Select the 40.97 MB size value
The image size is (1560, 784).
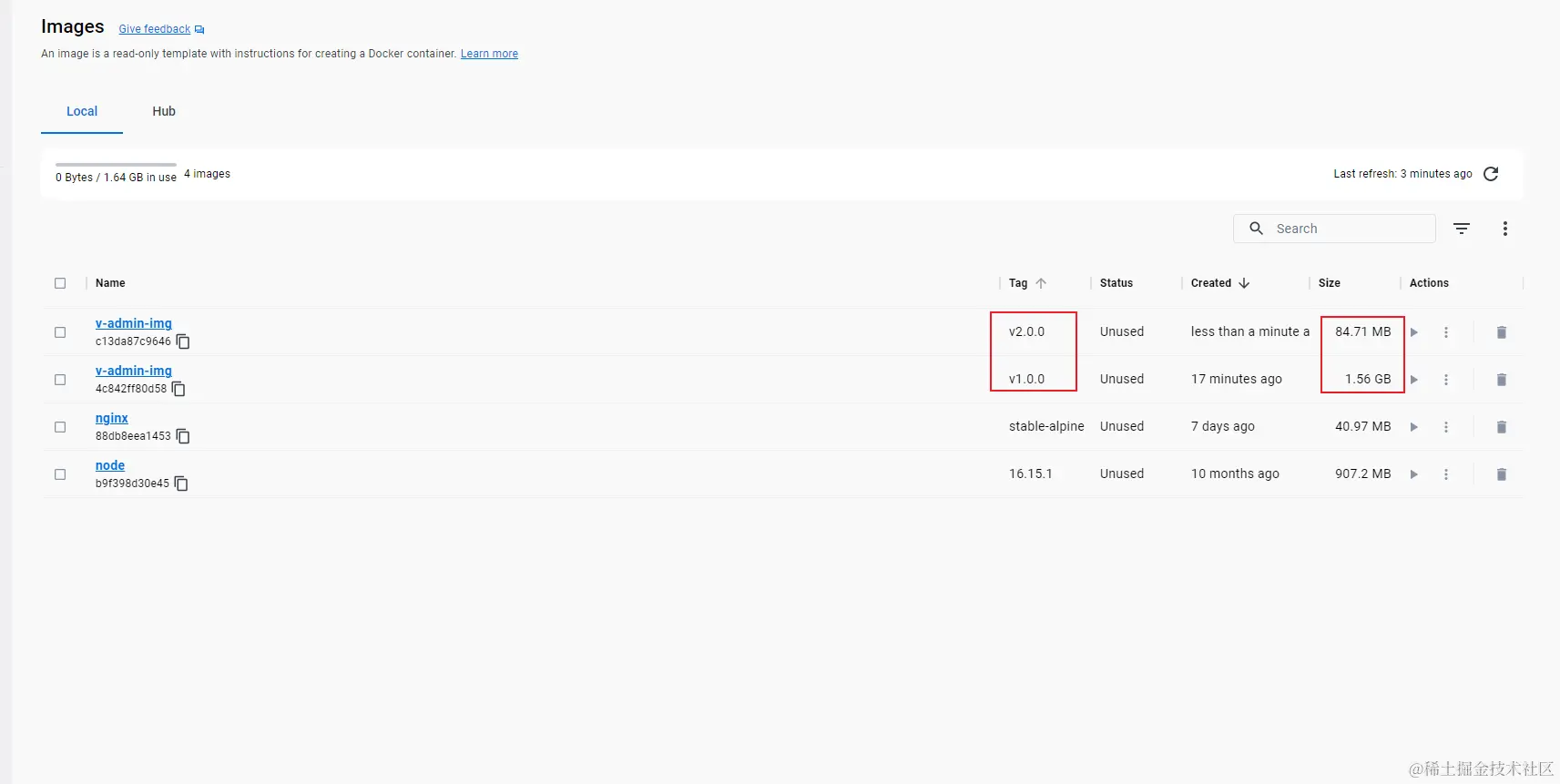[x=1363, y=426]
